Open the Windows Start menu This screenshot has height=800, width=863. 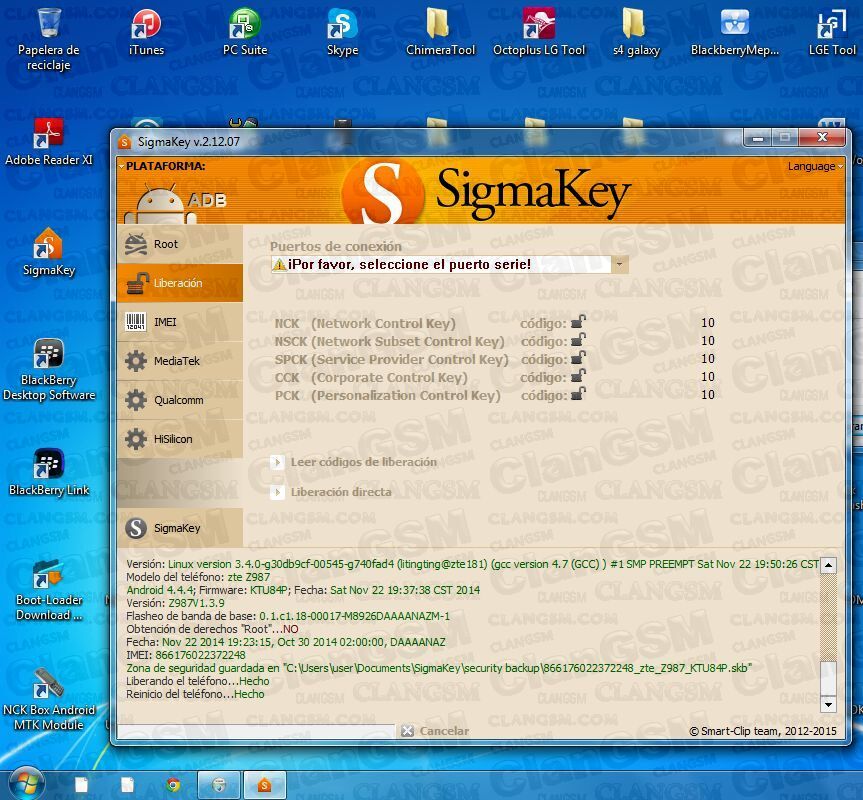point(26,784)
